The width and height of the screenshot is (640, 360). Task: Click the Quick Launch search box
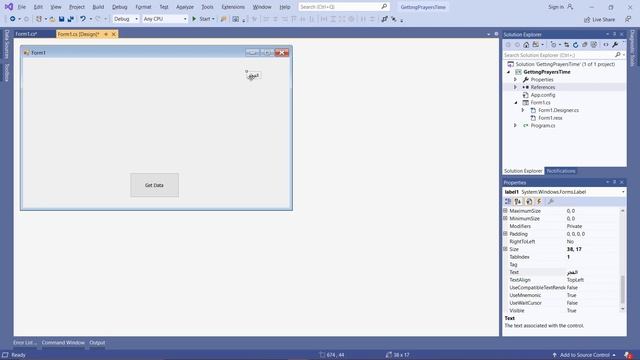click(339, 7)
